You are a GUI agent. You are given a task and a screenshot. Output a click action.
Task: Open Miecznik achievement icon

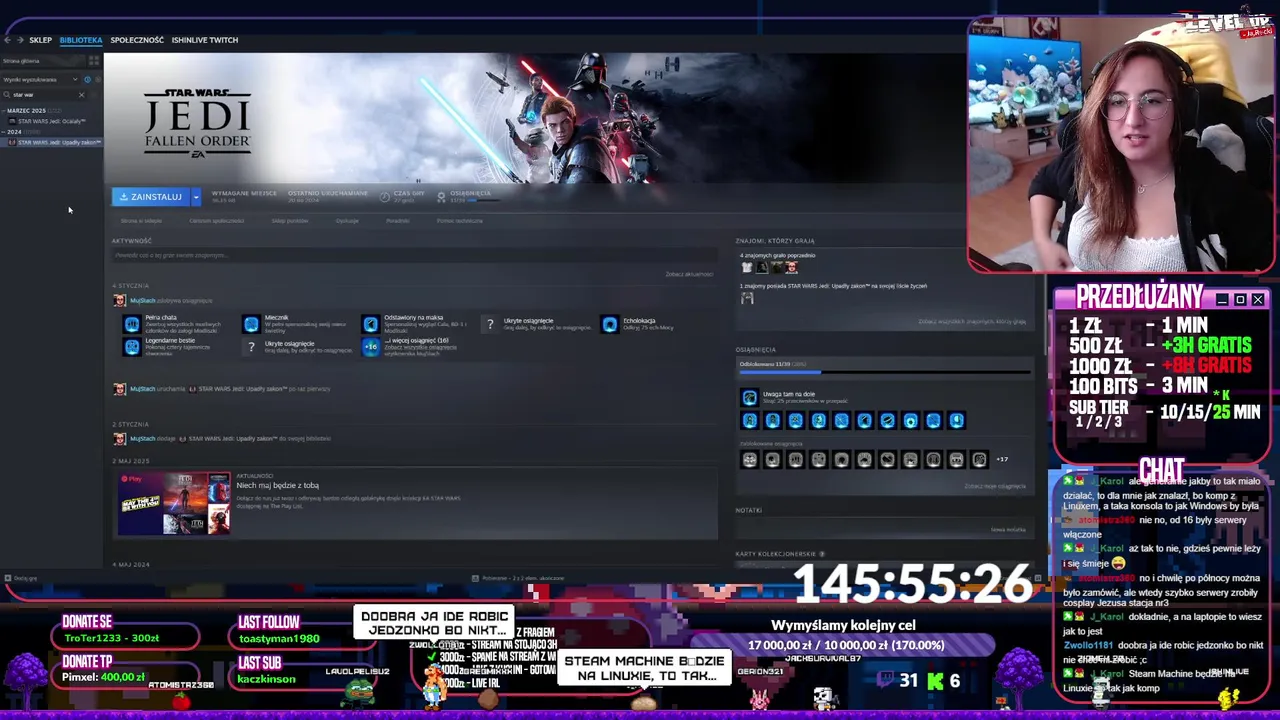tap(251, 324)
